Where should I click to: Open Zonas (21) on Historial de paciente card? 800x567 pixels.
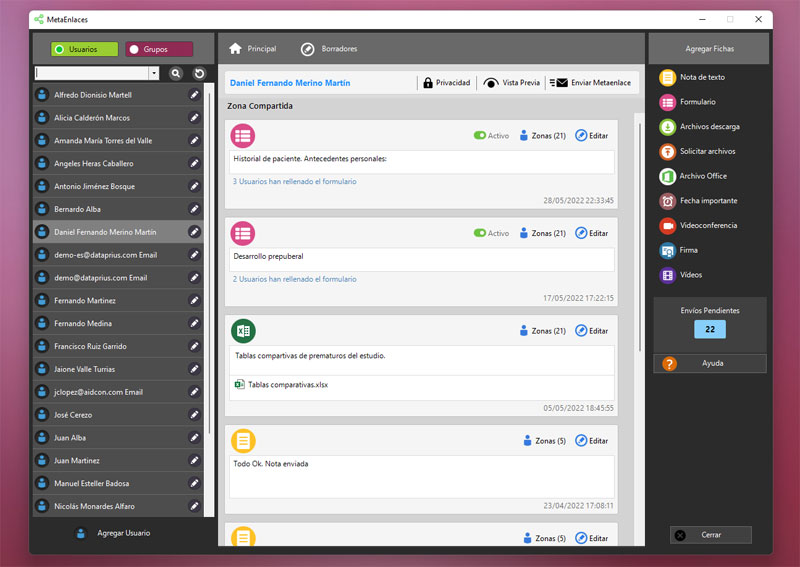coord(542,136)
